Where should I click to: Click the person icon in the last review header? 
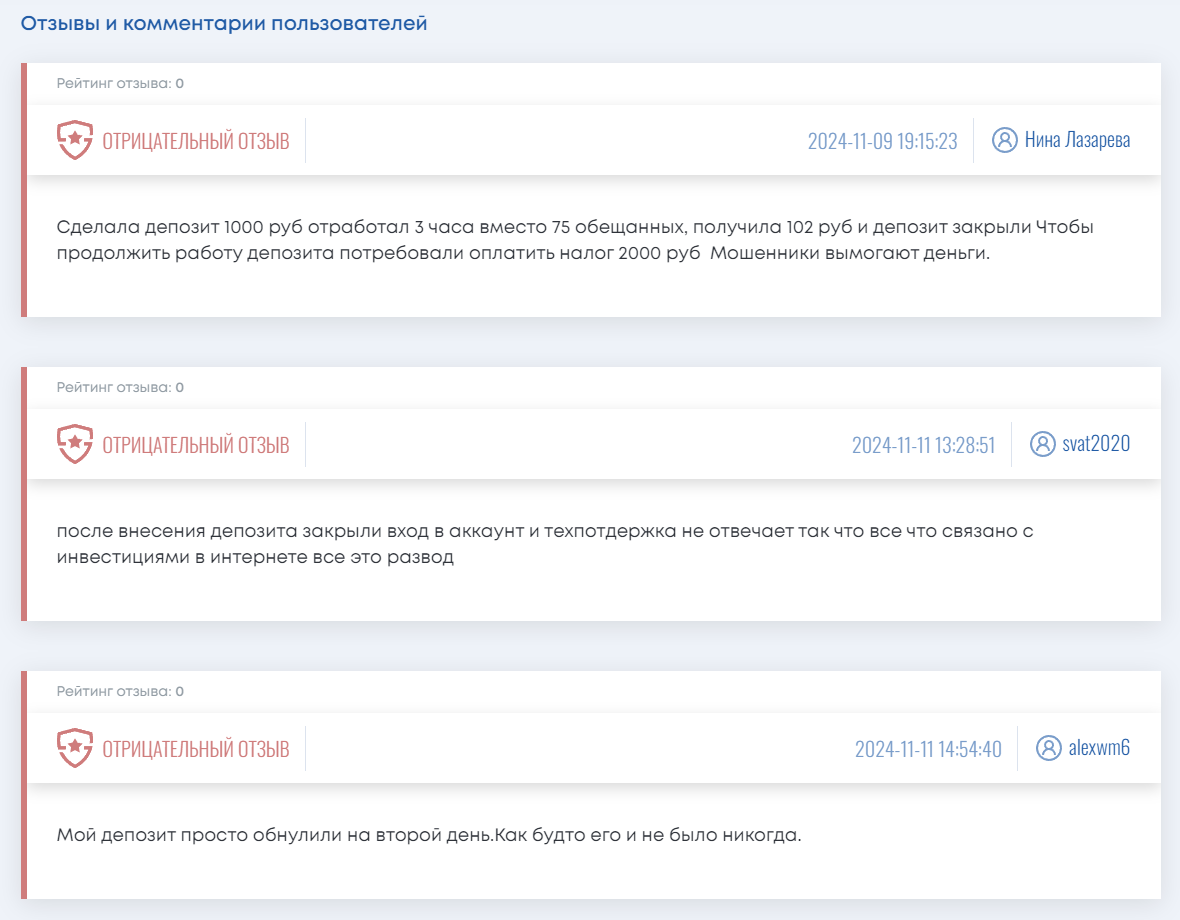tap(1049, 747)
